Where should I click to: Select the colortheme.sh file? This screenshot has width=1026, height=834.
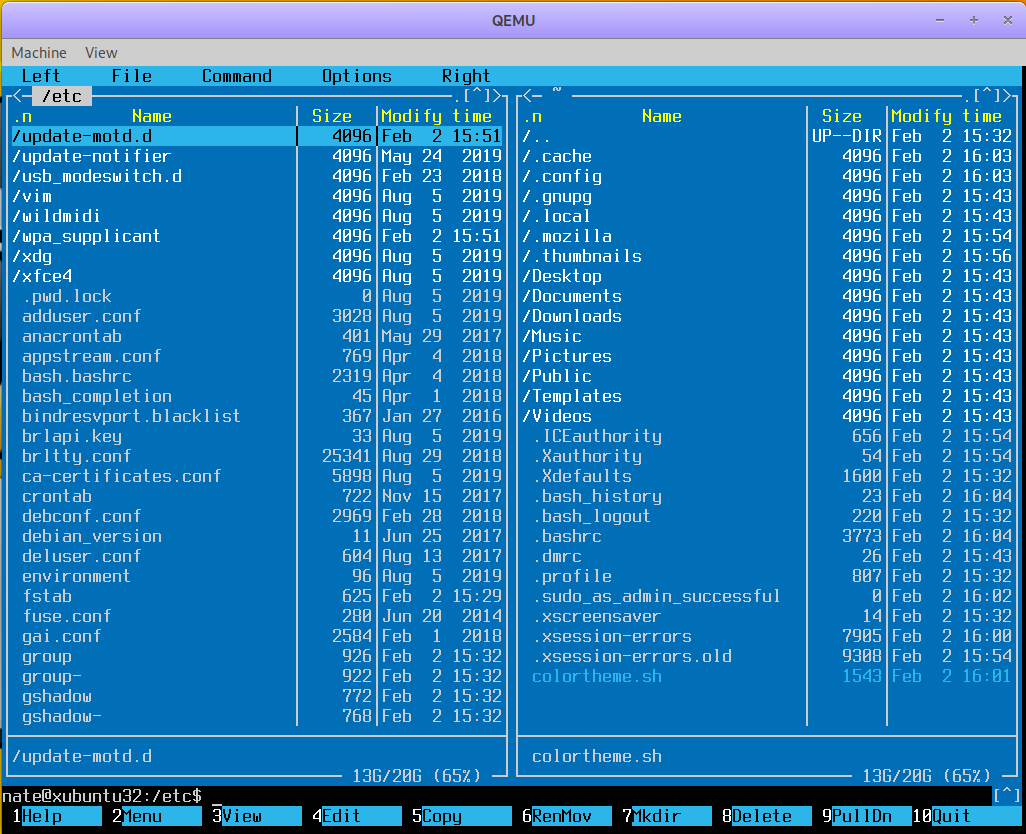597,676
